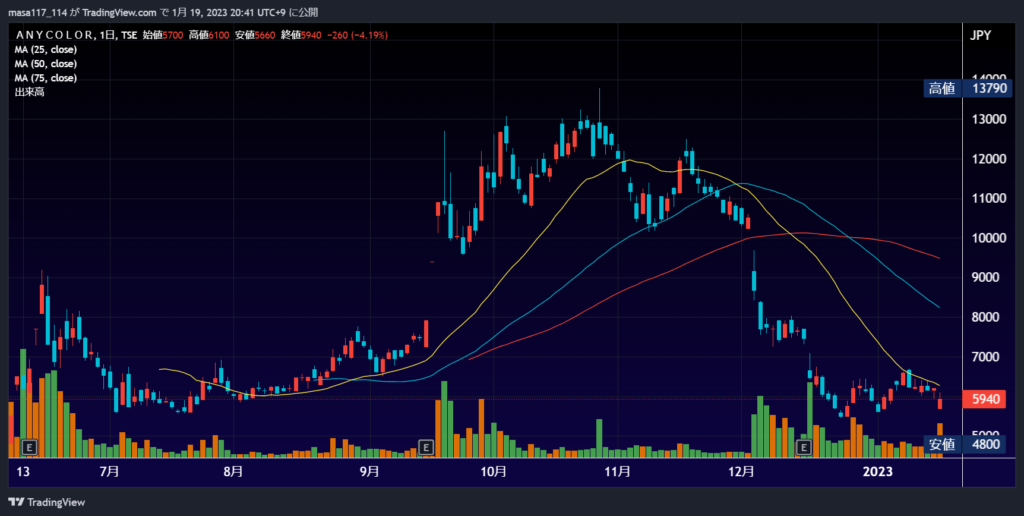Click the 8000 price axis label
Image resolution: width=1024 pixels, height=516 pixels.
click(x=985, y=317)
